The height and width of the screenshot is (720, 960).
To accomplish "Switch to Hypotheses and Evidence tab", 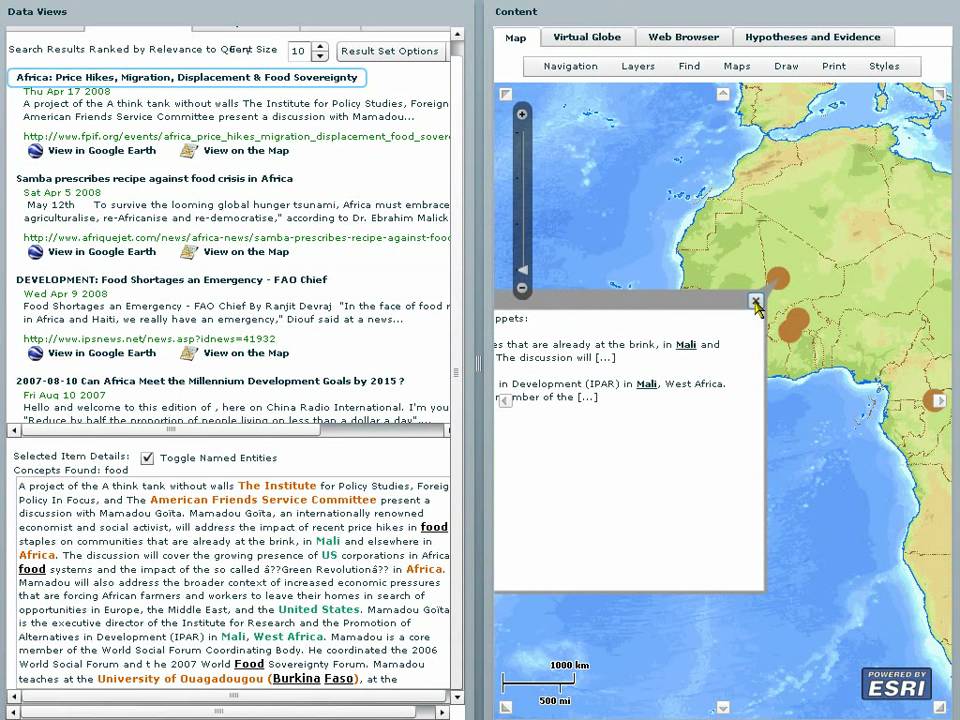I will [812, 37].
